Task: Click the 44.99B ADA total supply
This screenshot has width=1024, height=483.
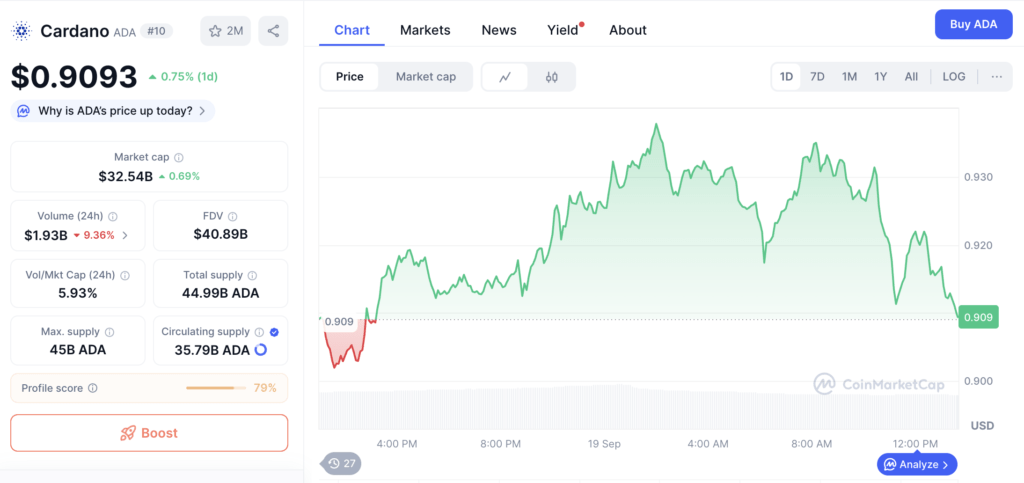Action: [x=220, y=293]
